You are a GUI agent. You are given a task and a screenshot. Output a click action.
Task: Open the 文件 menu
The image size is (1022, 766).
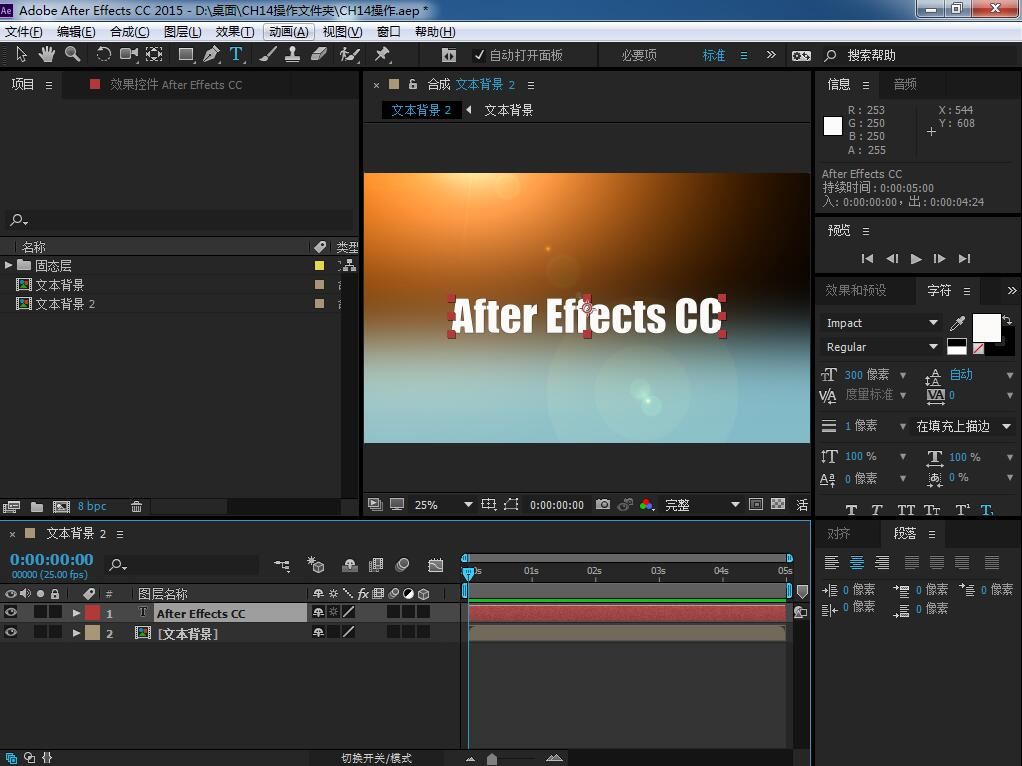(23, 31)
